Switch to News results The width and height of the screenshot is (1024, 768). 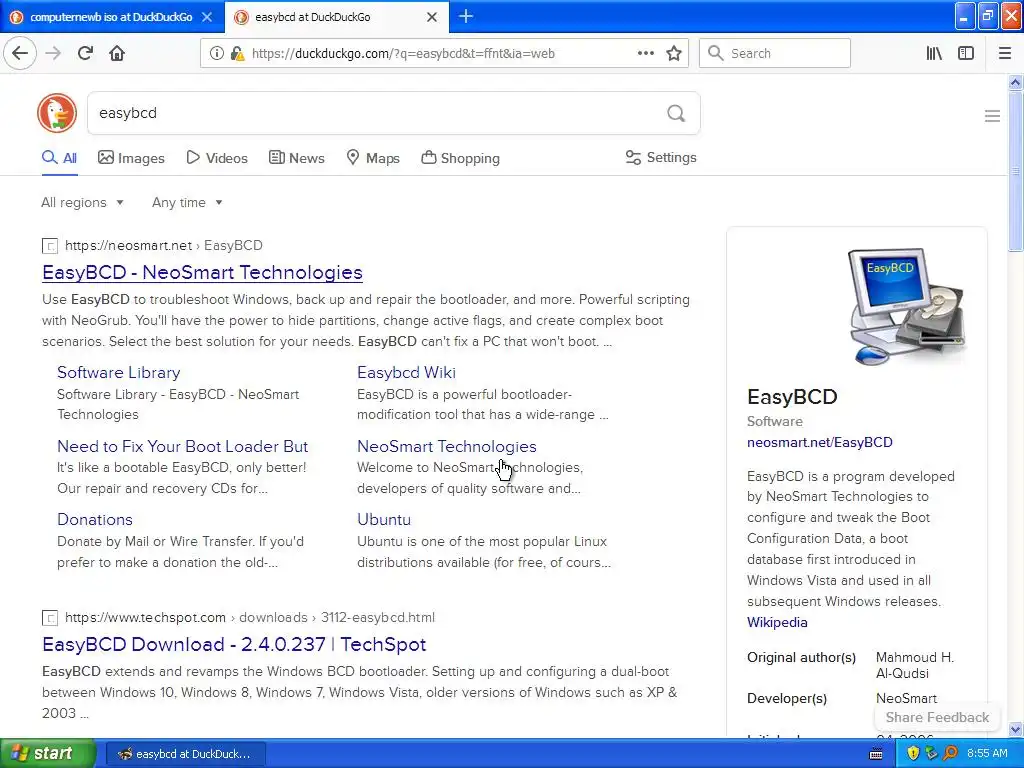(296, 158)
